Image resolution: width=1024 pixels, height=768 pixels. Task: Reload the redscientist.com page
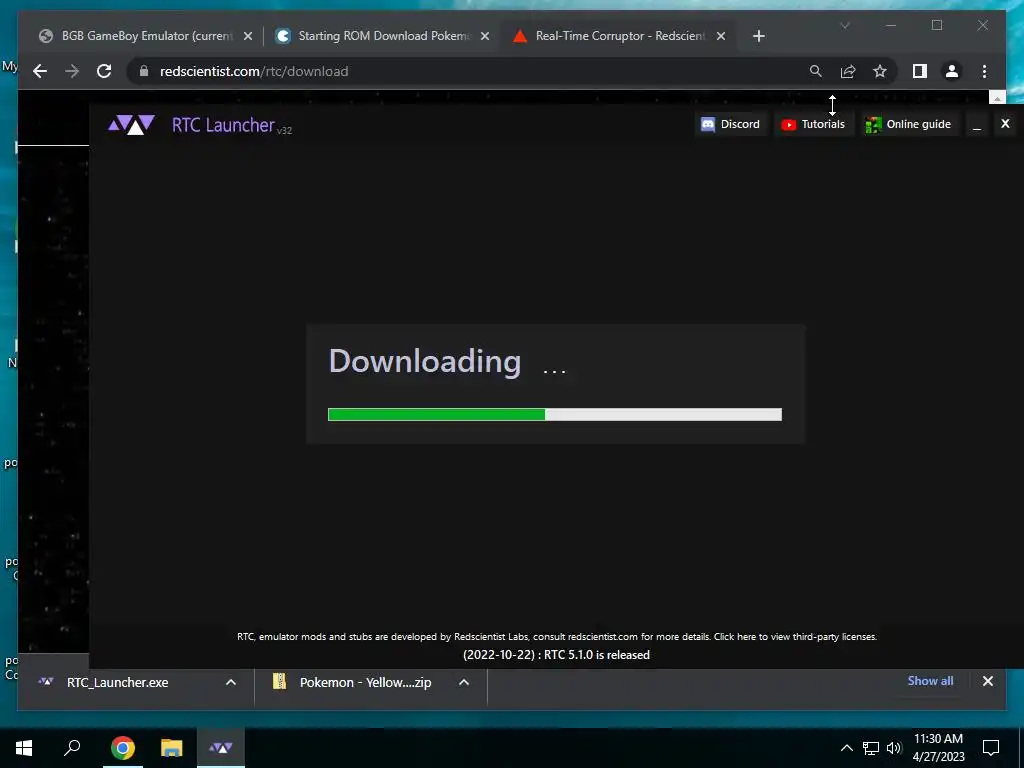[104, 71]
